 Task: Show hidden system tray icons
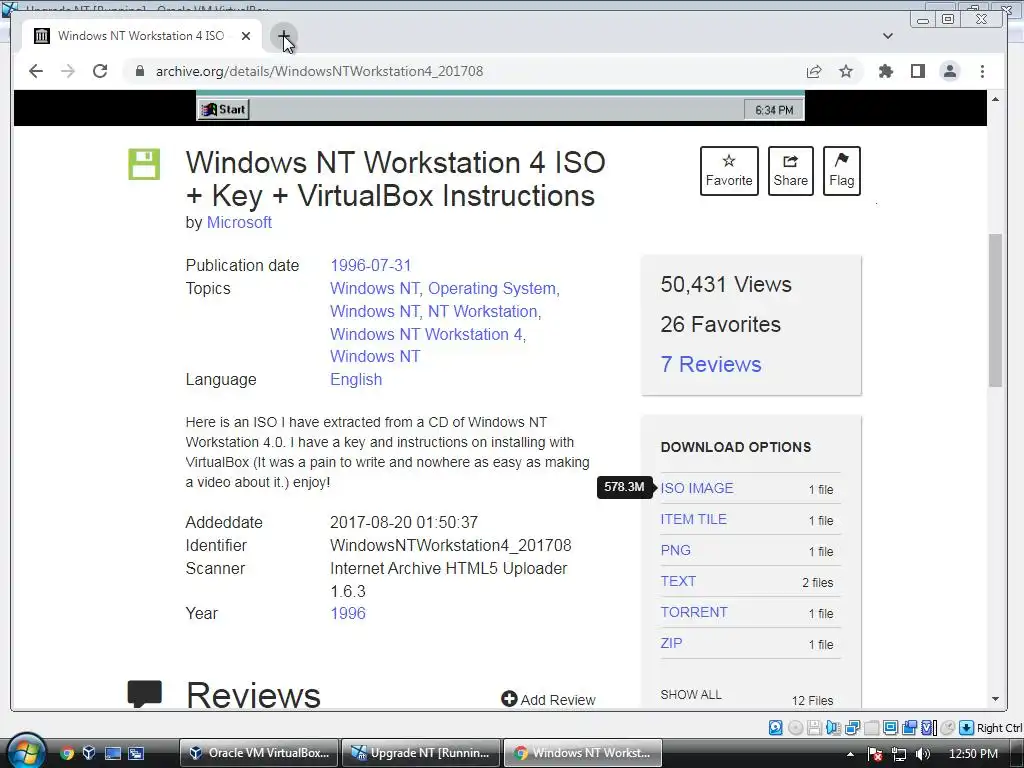[850, 754]
